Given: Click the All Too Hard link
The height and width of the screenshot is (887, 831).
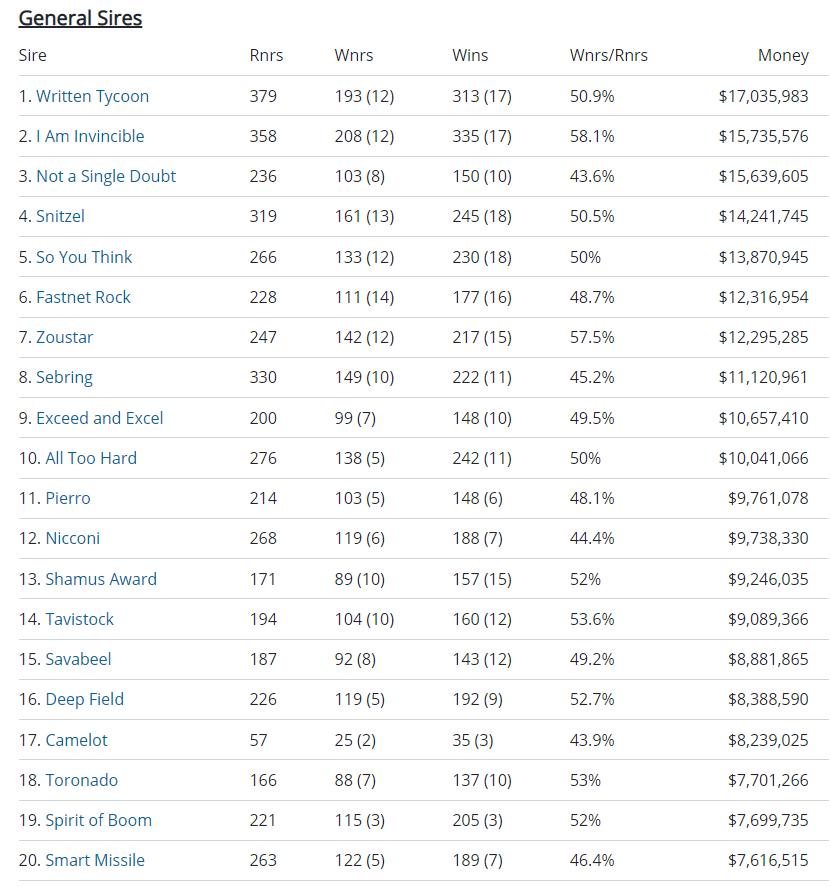Looking at the screenshot, I should [91, 458].
